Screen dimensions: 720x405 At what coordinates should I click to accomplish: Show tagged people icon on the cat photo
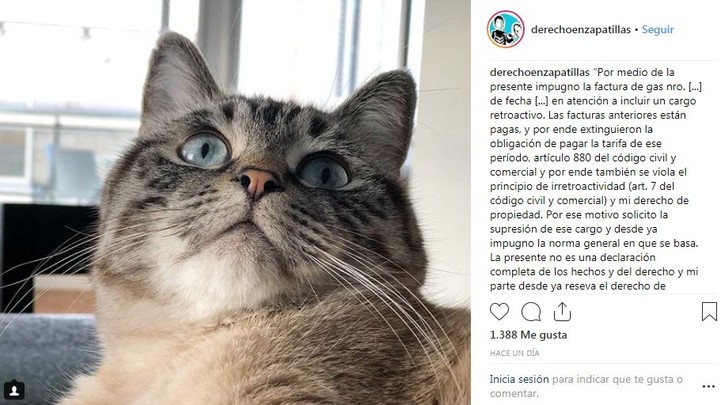point(14,390)
